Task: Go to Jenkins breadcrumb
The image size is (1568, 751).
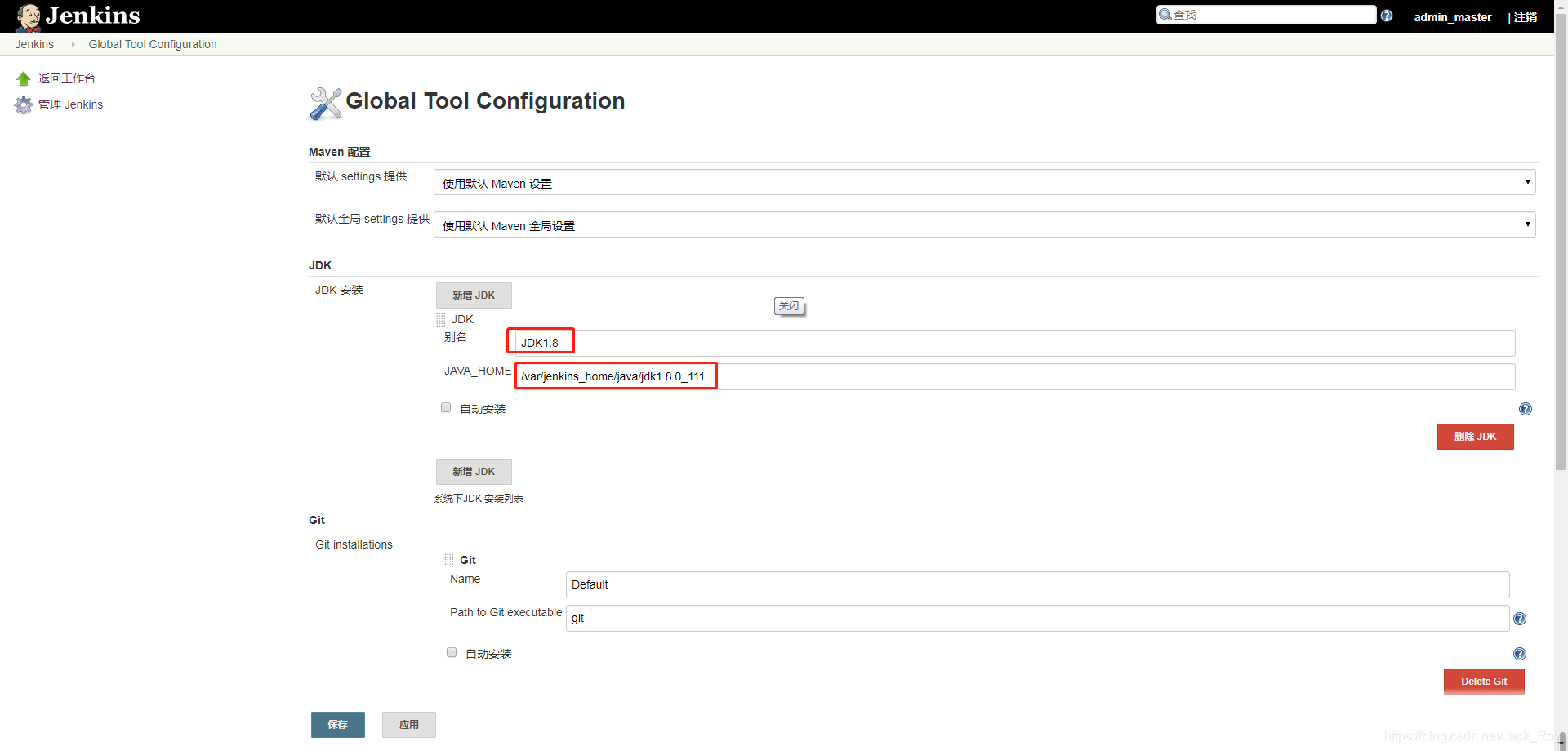Action: click(34, 44)
